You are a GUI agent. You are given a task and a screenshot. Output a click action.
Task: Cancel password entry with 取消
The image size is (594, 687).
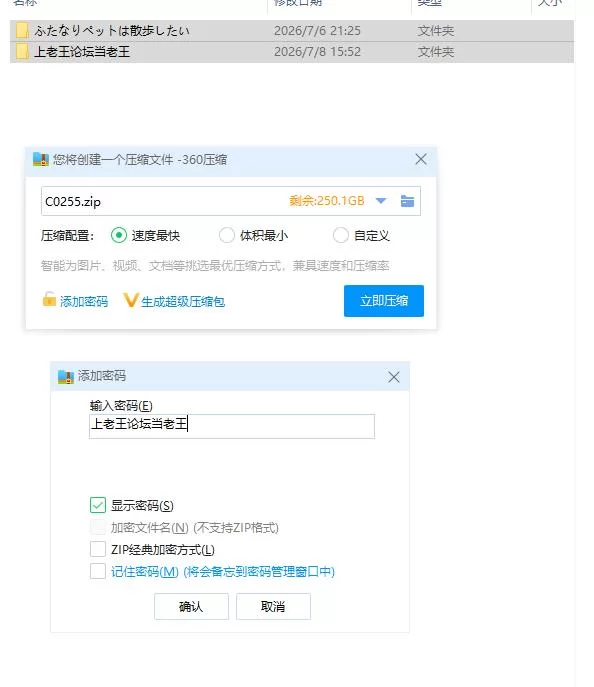click(x=273, y=606)
